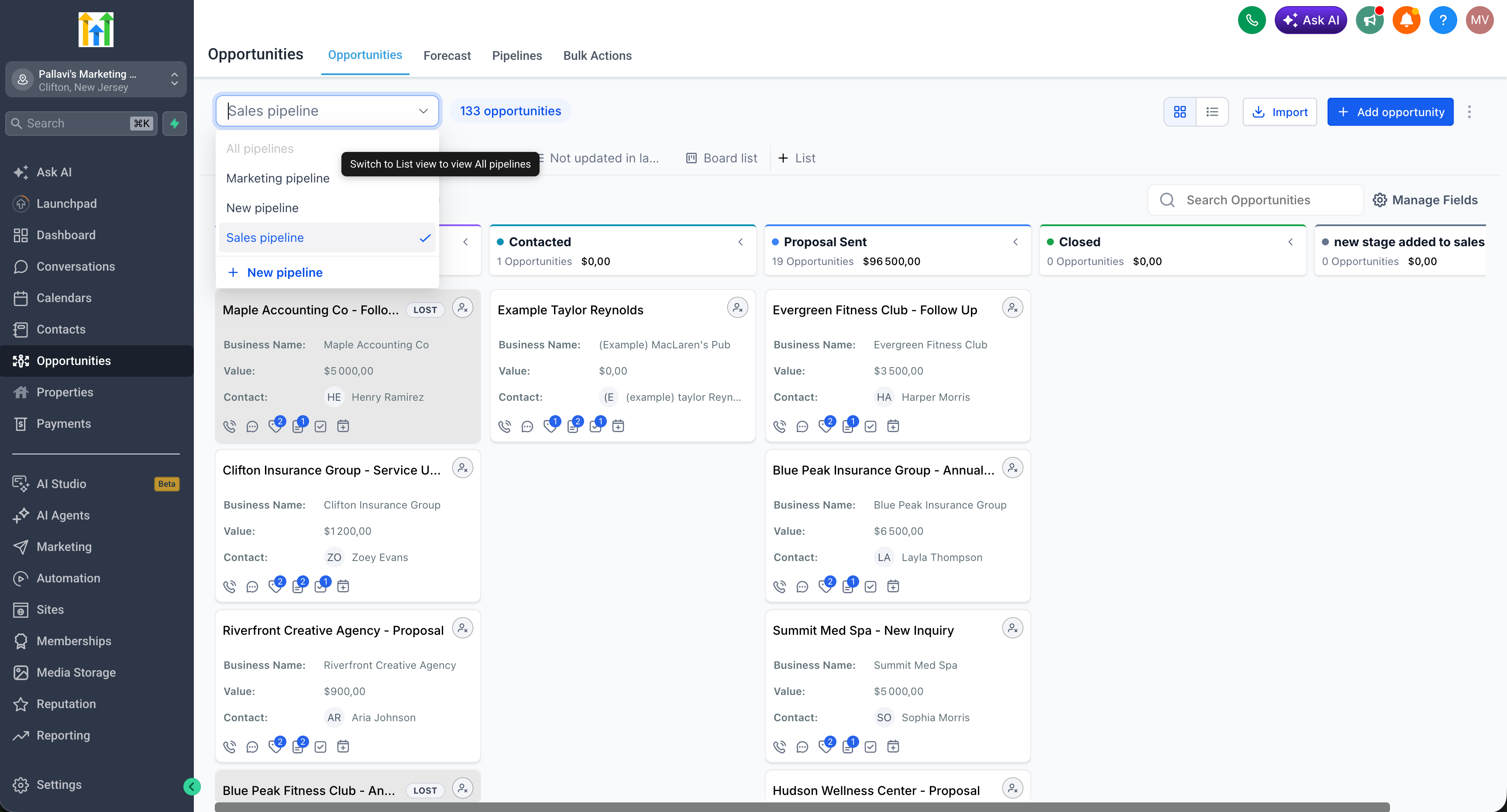Open the notifications bell
1507x812 pixels.
(1407, 21)
